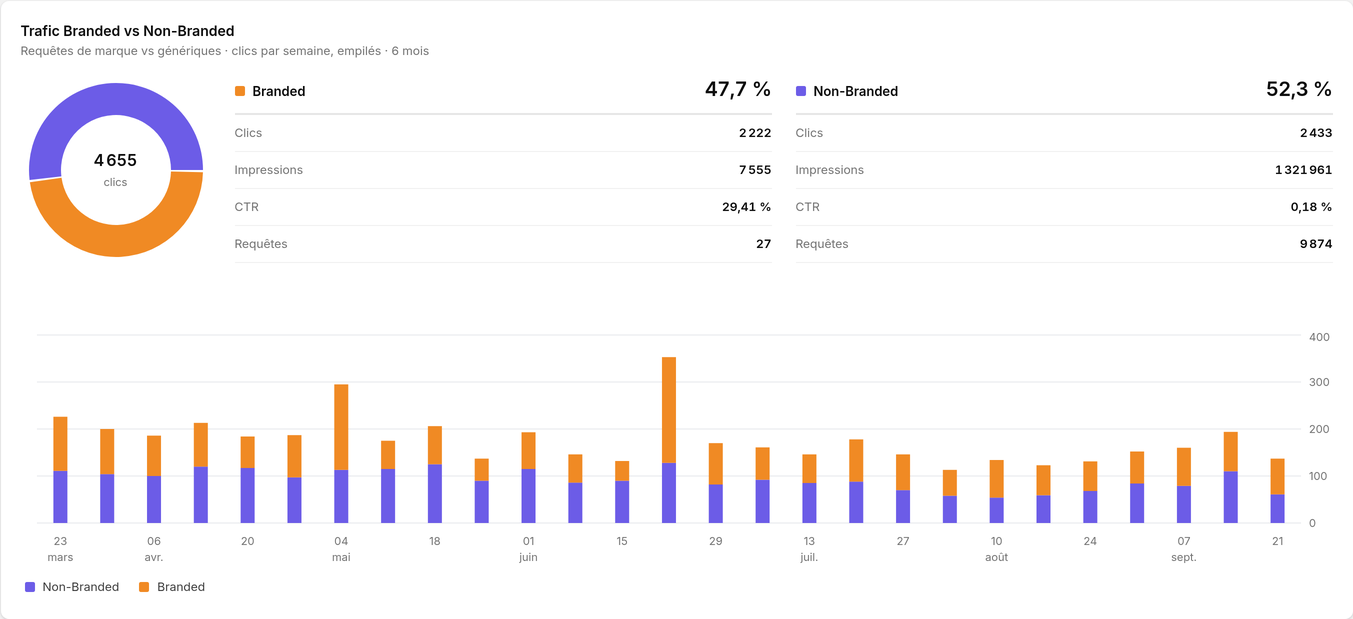Click the 18 mai weekly bar
Screen dimensions: 1353x619
click(x=435, y=475)
